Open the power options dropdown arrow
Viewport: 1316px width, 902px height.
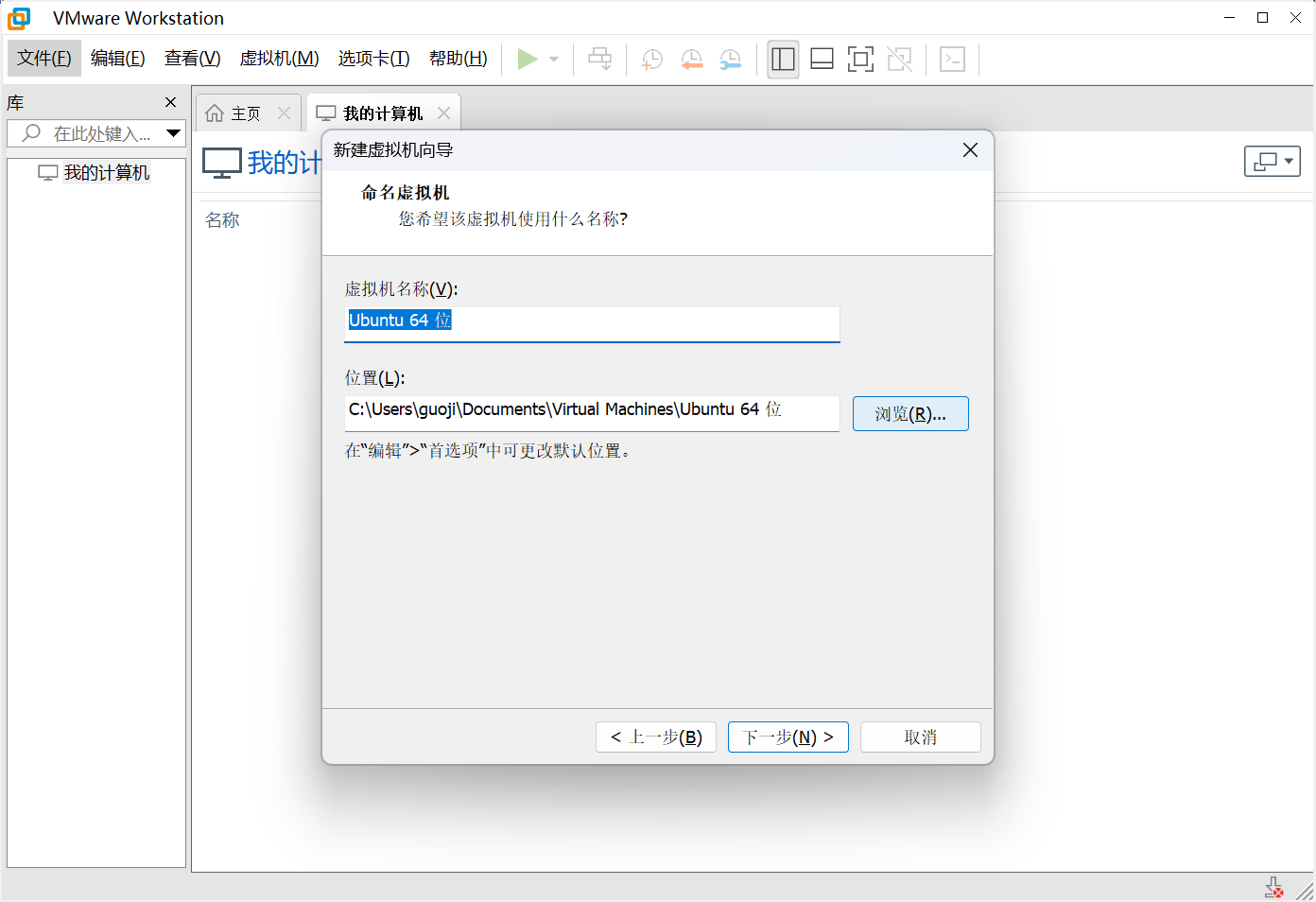pos(554,59)
